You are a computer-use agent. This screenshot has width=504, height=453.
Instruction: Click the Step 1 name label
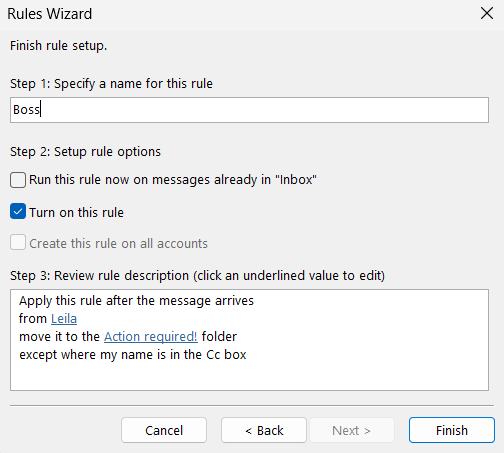111,84
